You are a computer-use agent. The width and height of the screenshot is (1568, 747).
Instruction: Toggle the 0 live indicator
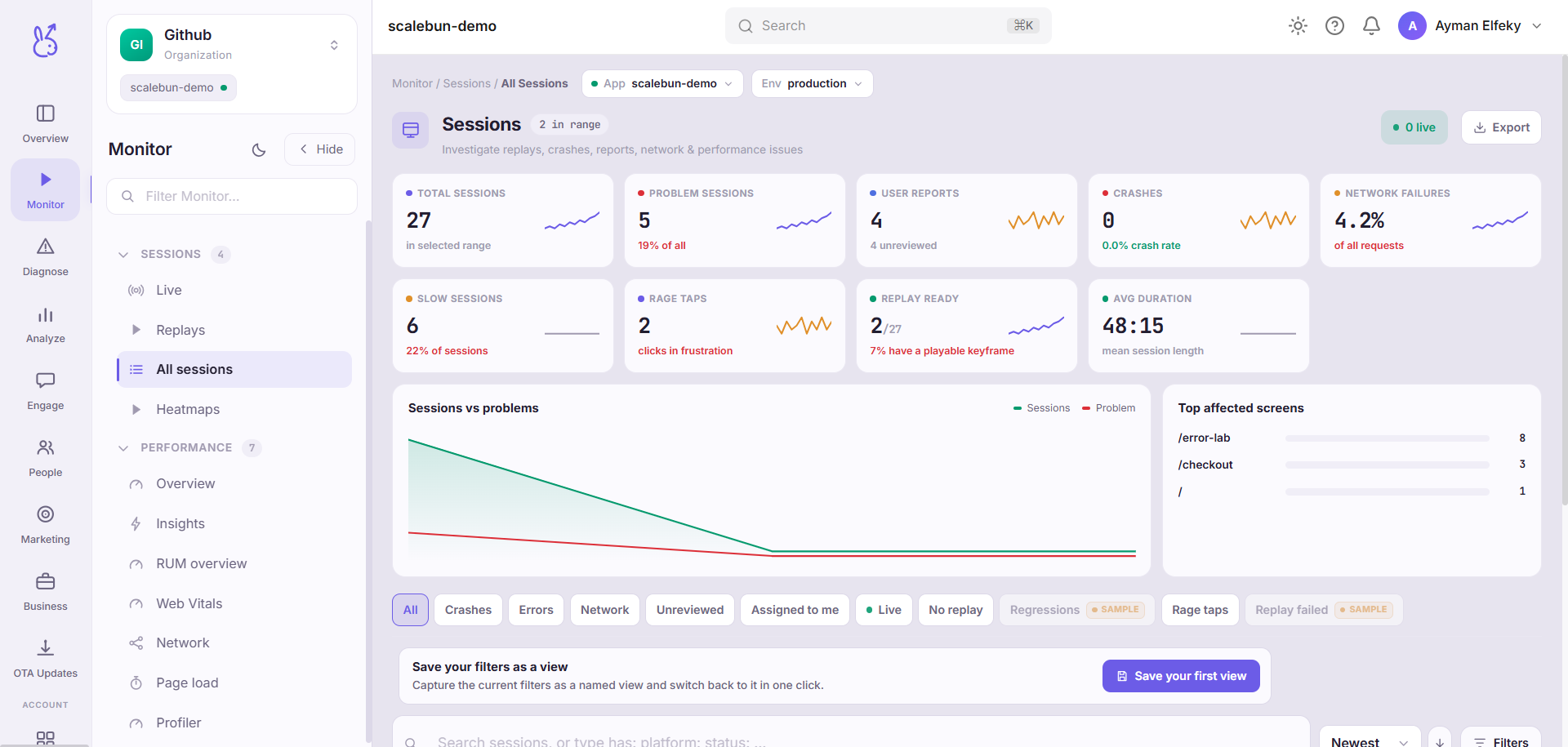pyautogui.click(x=1414, y=127)
